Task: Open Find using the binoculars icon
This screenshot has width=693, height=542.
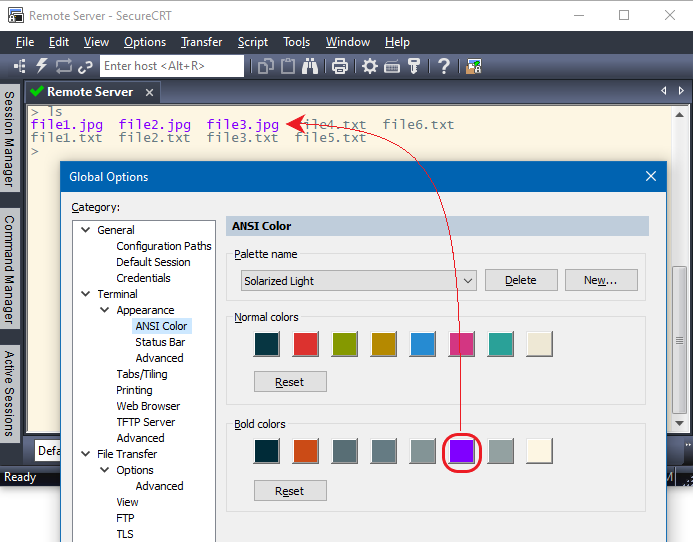Action: pyautogui.click(x=310, y=66)
